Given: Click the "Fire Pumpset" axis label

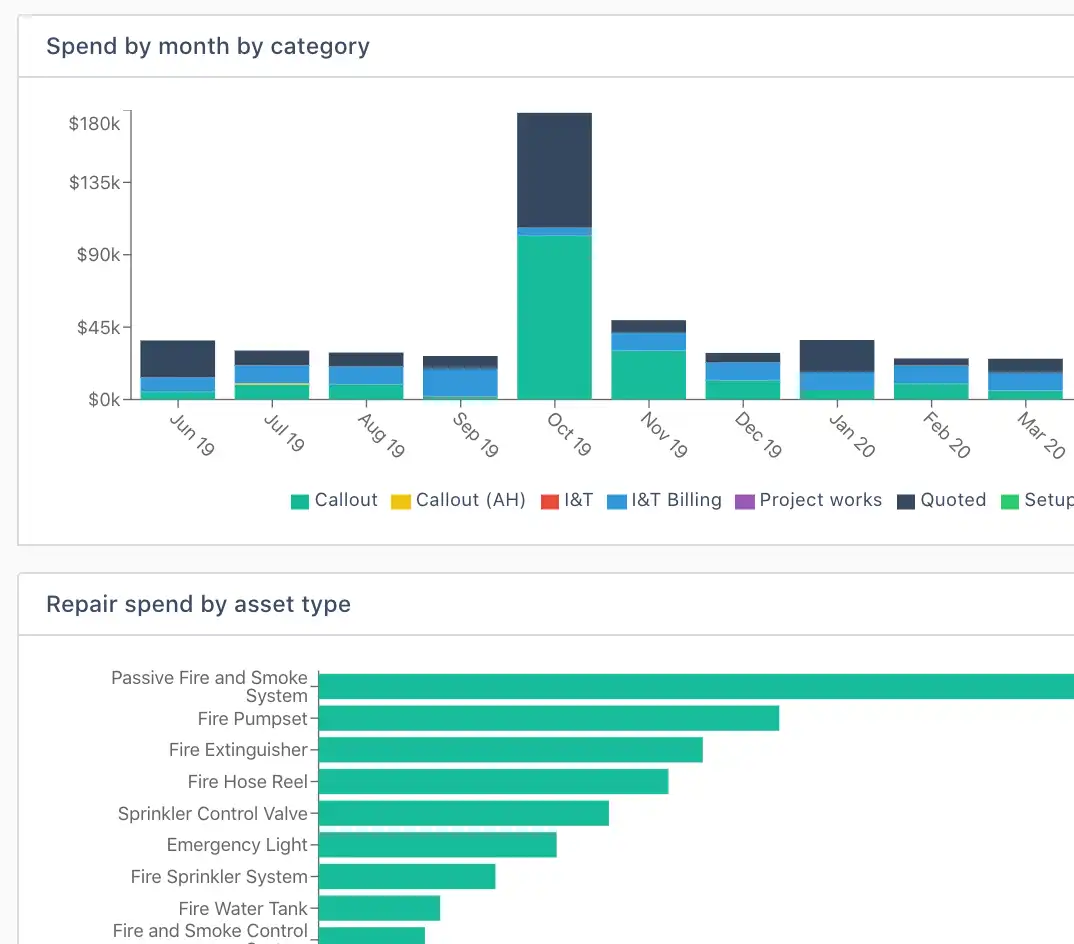Looking at the screenshot, I should tap(253, 719).
